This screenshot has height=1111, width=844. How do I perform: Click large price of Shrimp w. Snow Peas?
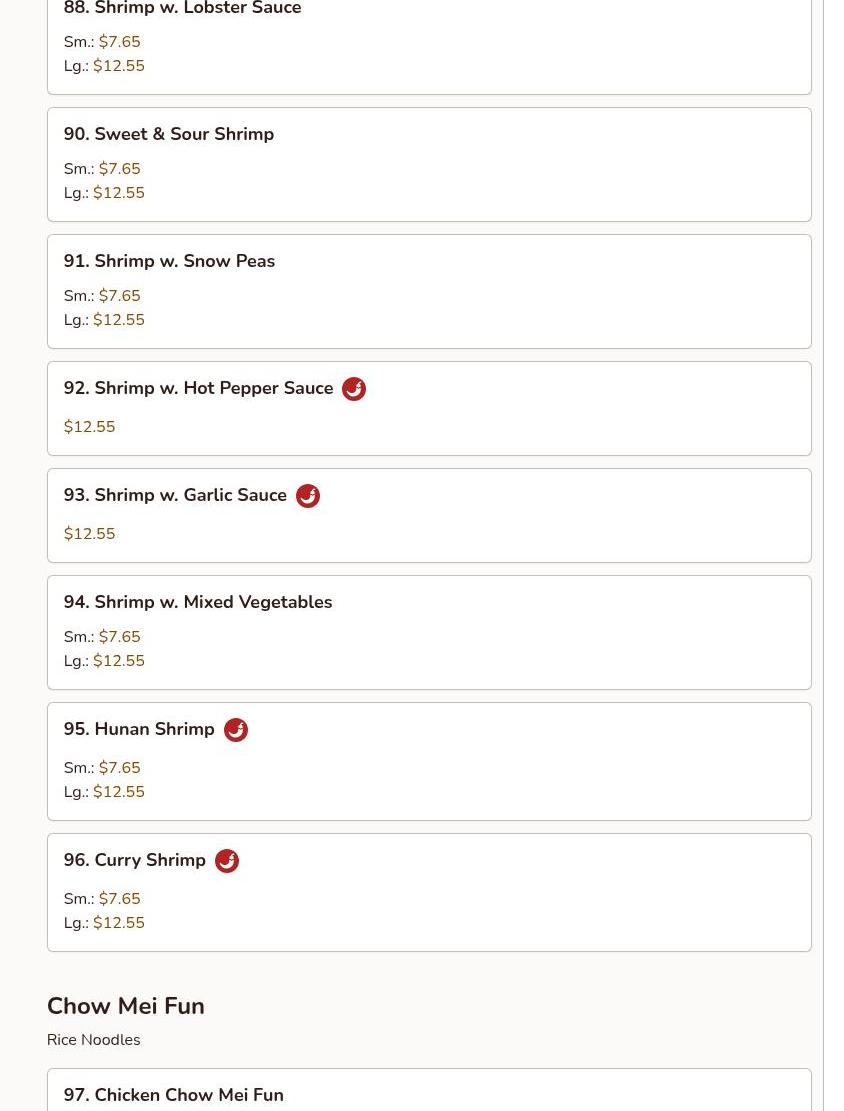(x=119, y=320)
